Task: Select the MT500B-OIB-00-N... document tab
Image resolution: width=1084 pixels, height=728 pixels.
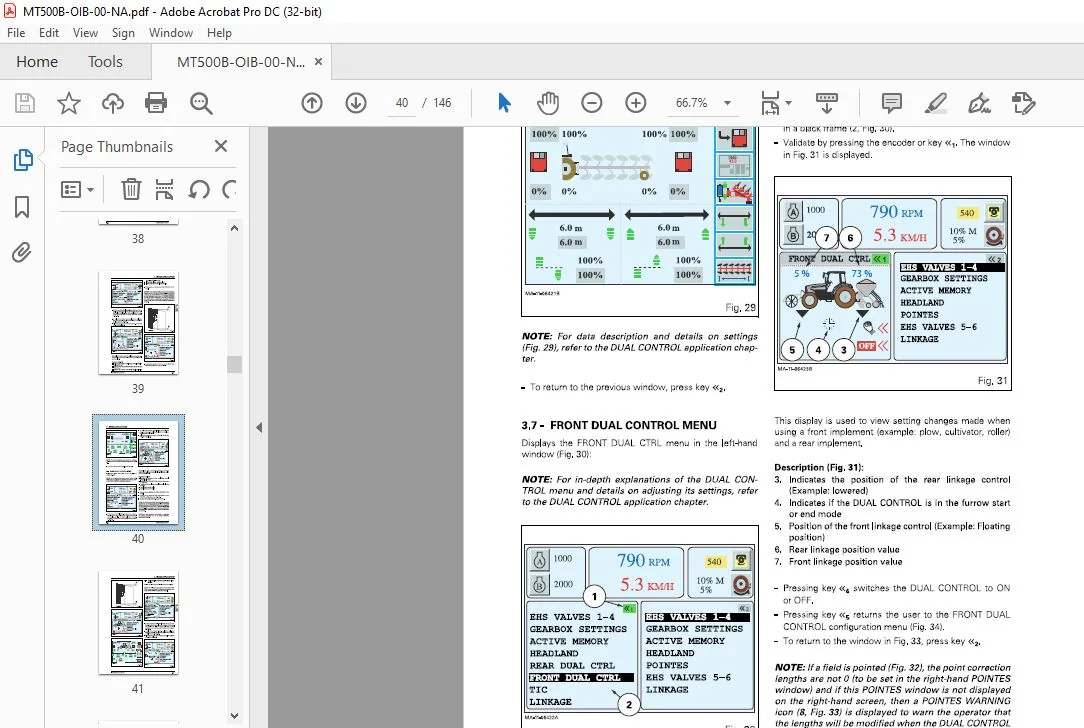Action: pyautogui.click(x=241, y=62)
